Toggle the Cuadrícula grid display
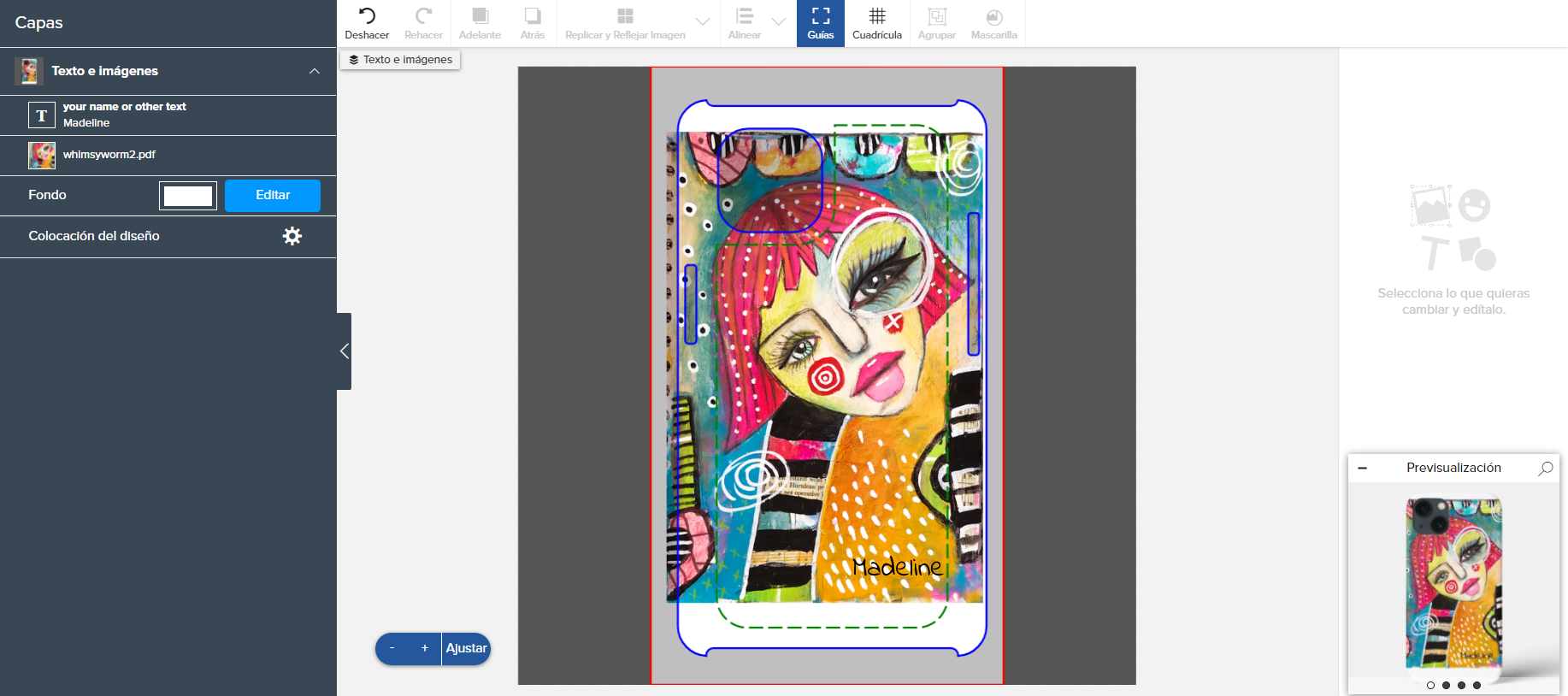 [x=877, y=23]
